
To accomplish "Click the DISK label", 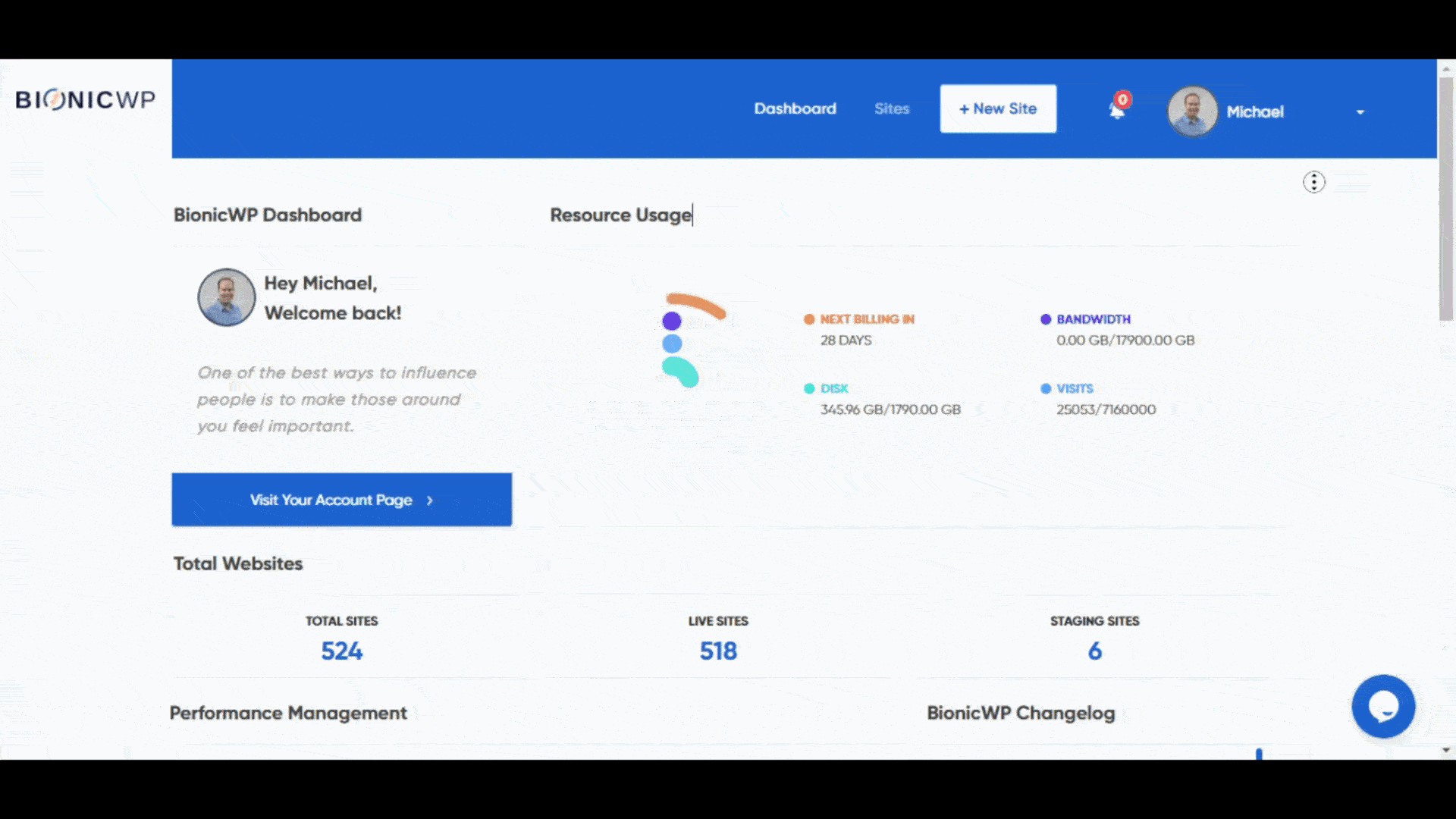I will pos(834,388).
